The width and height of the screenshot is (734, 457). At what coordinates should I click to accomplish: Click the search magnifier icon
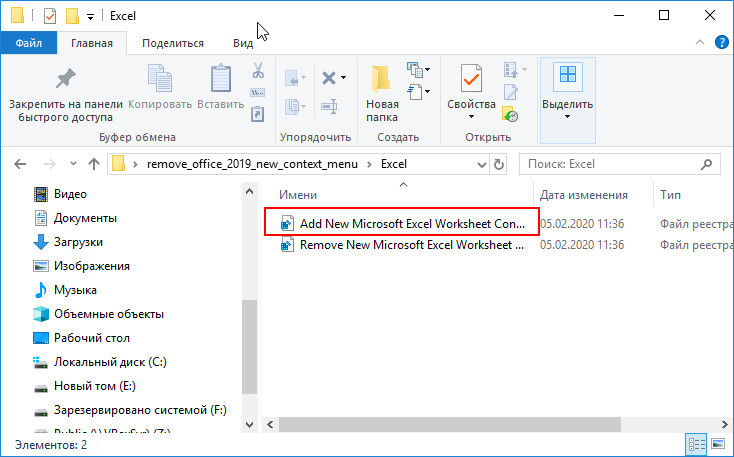click(706, 164)
